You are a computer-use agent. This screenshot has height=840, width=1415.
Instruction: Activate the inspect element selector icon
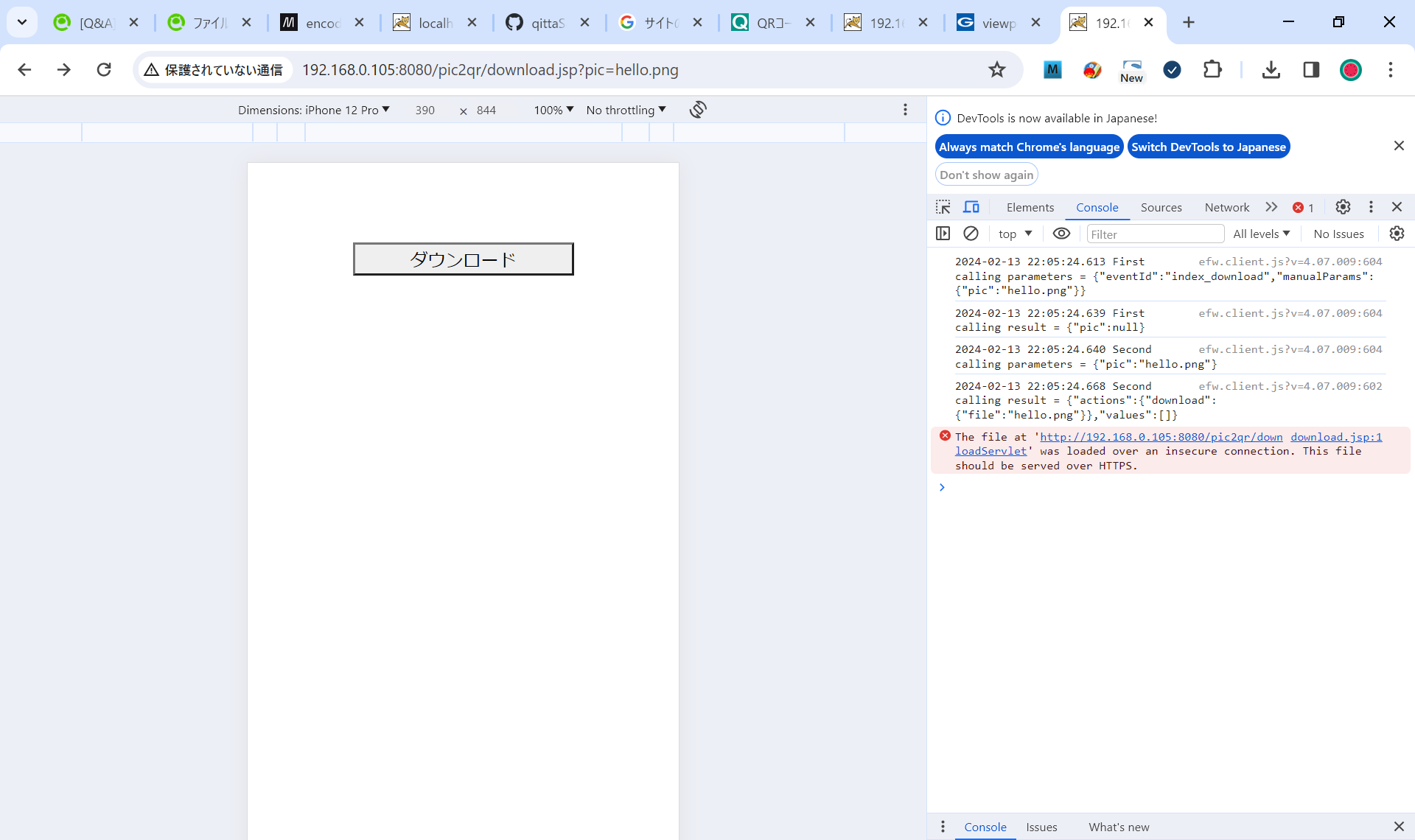(943, 207)
